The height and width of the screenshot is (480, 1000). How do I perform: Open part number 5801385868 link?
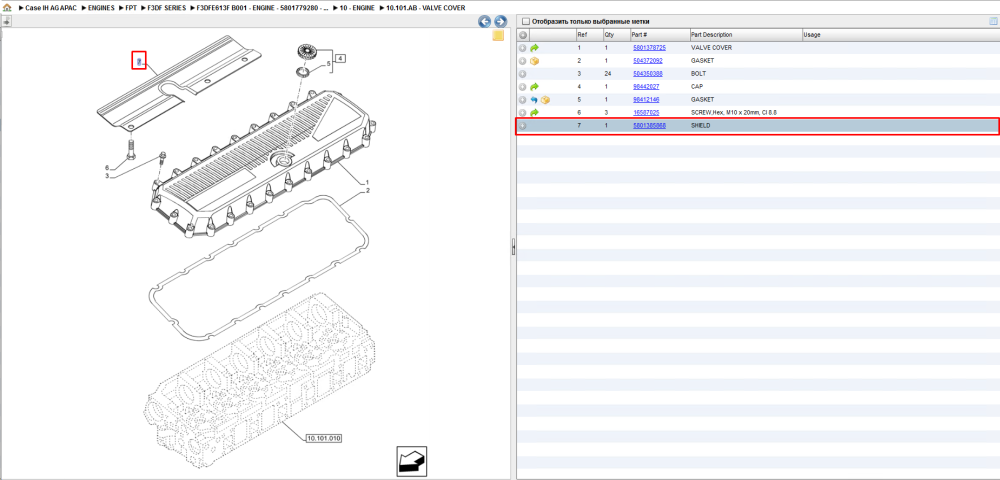[x=649, y=126]
